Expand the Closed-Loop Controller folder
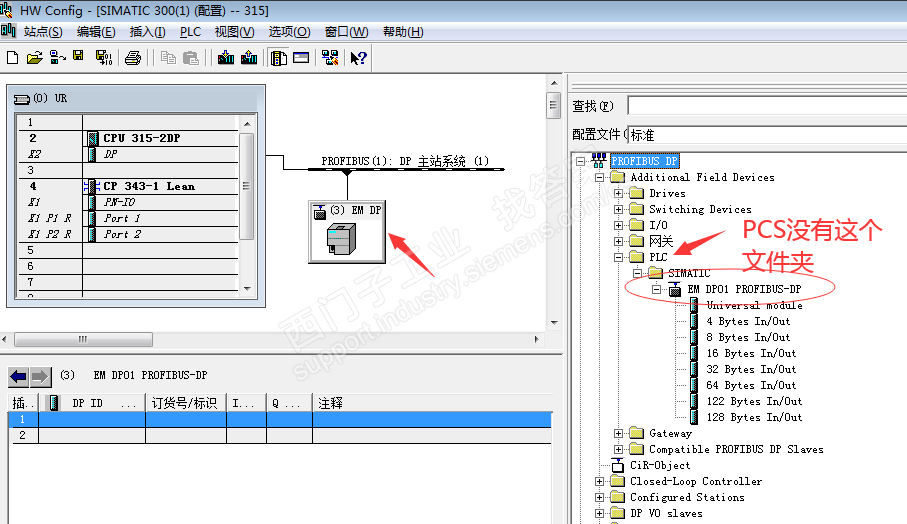 (599, 481)
